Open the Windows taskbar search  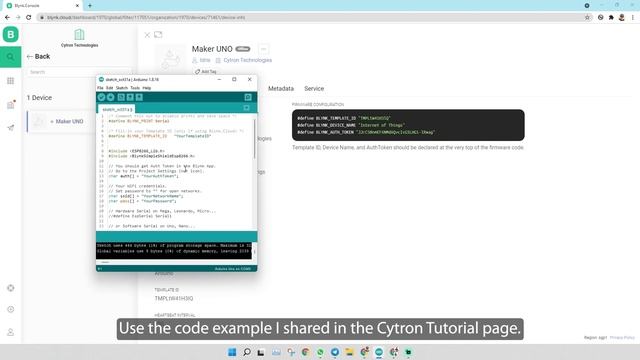coord(247,352)
